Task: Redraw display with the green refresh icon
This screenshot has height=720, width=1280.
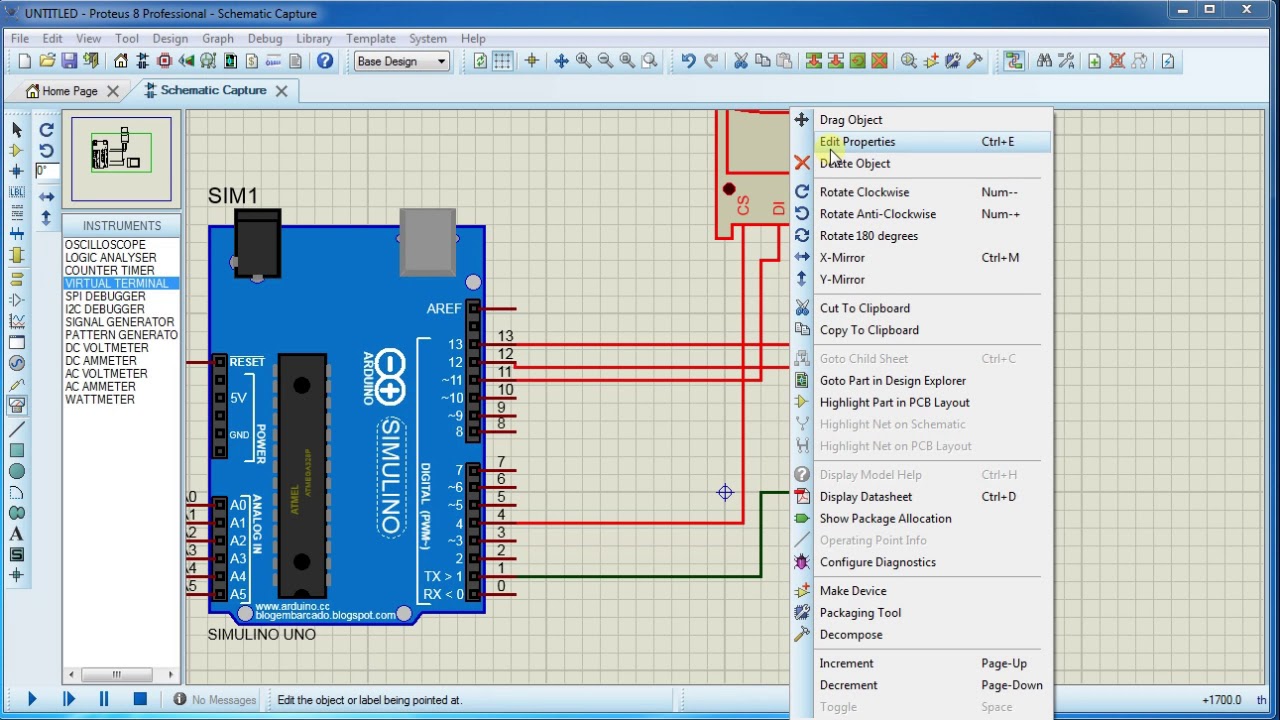Action: coord(480,61)
